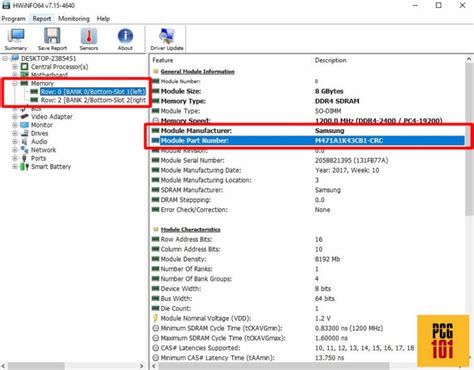Click the SDRAM Manufacturer row
This screenshot has width=474, height=370.
pos(308,190)
